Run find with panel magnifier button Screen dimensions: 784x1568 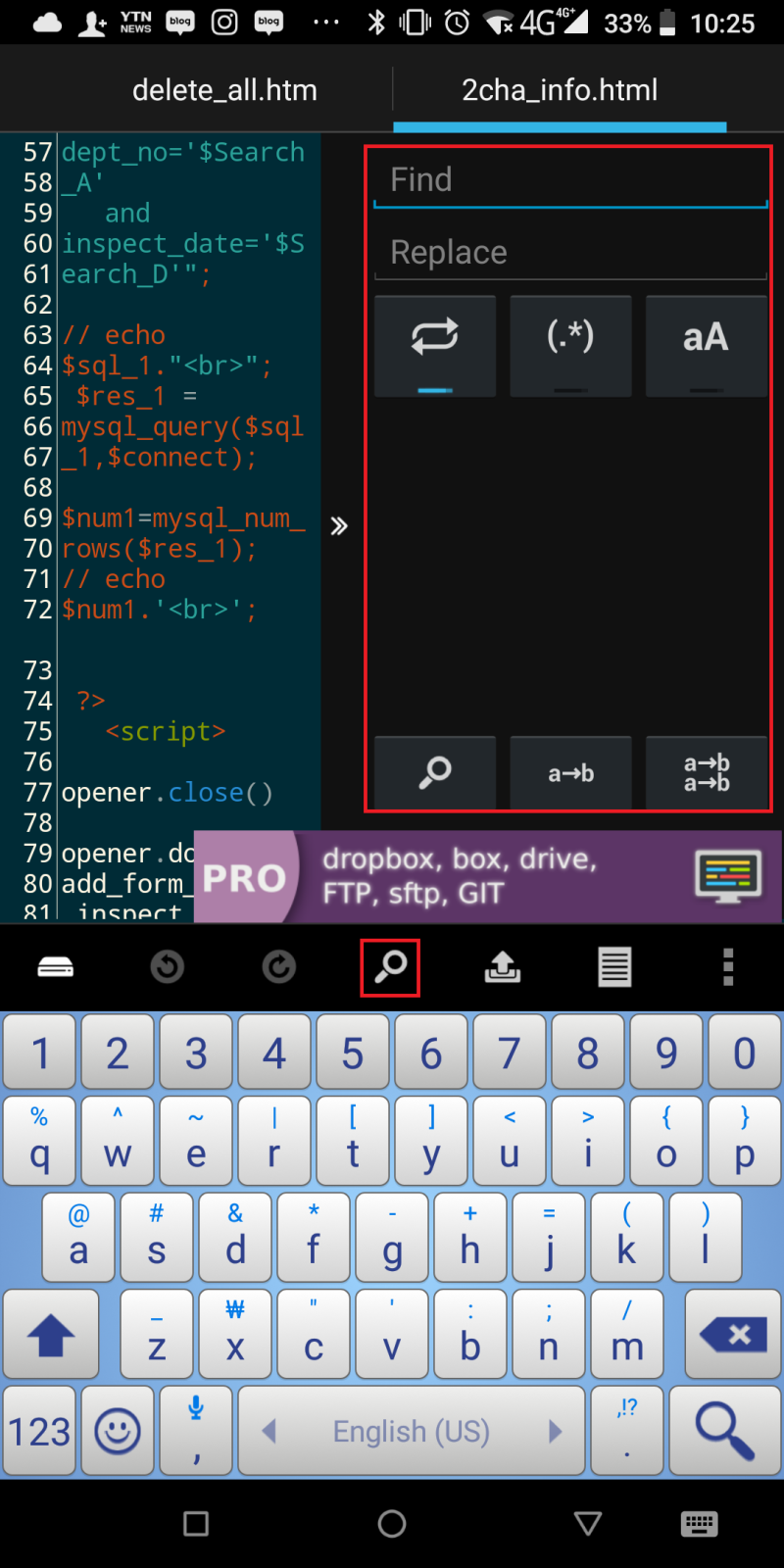[435, 772]
